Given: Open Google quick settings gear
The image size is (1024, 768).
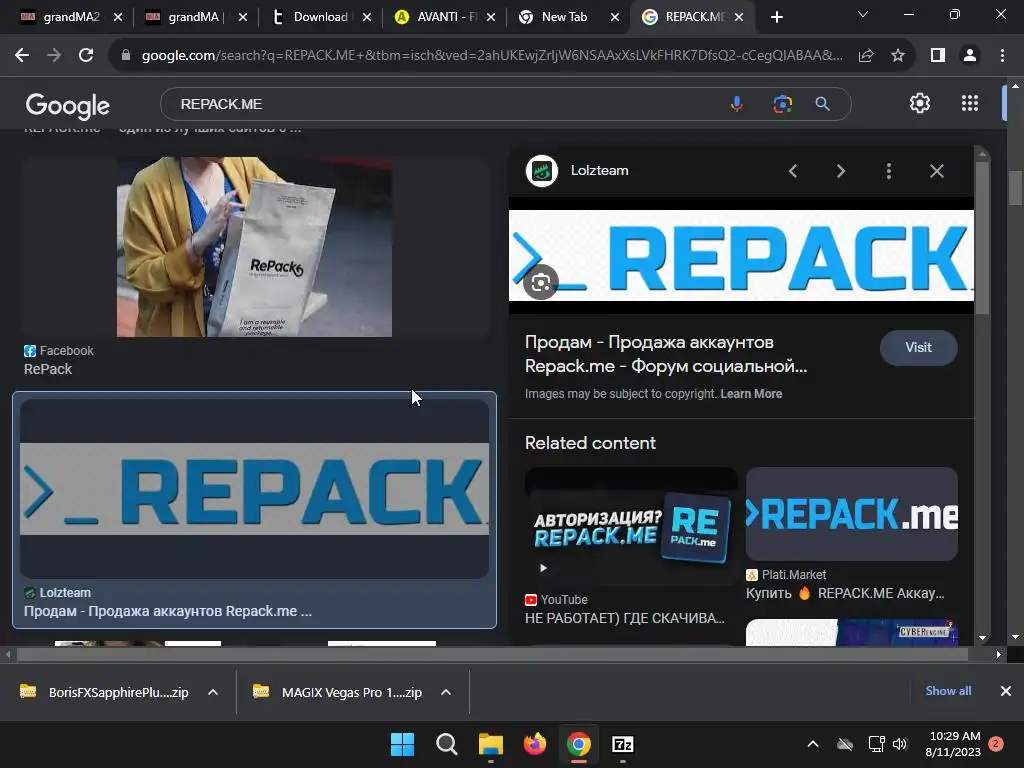Looking at the screenshot, I should tap(920, 103).
